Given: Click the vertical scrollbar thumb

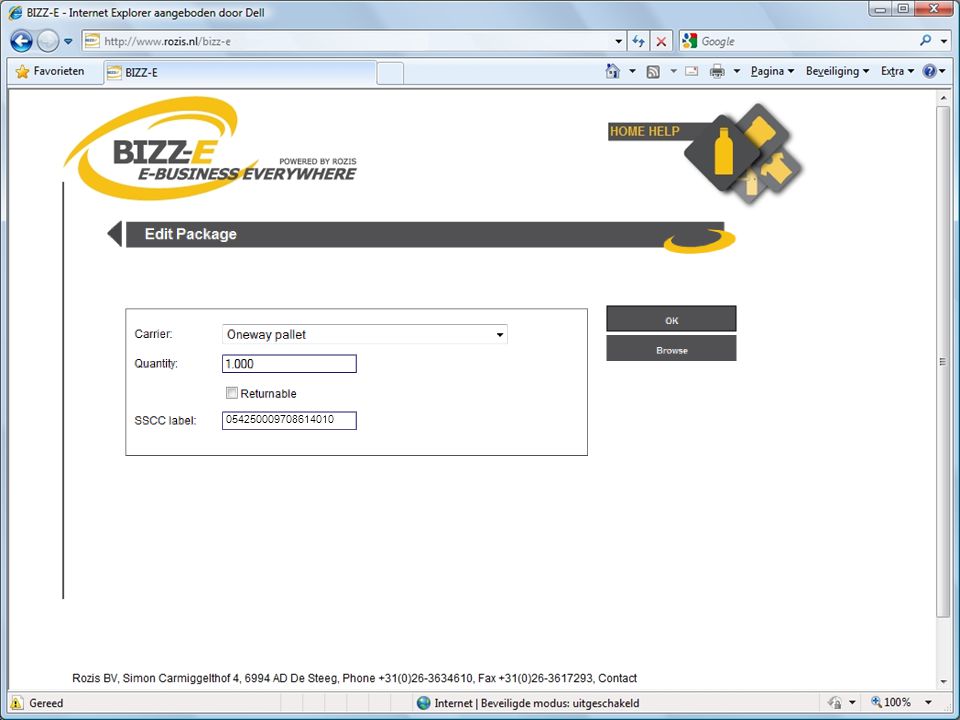Looking at the screenshot, I should tap(943, 362).
